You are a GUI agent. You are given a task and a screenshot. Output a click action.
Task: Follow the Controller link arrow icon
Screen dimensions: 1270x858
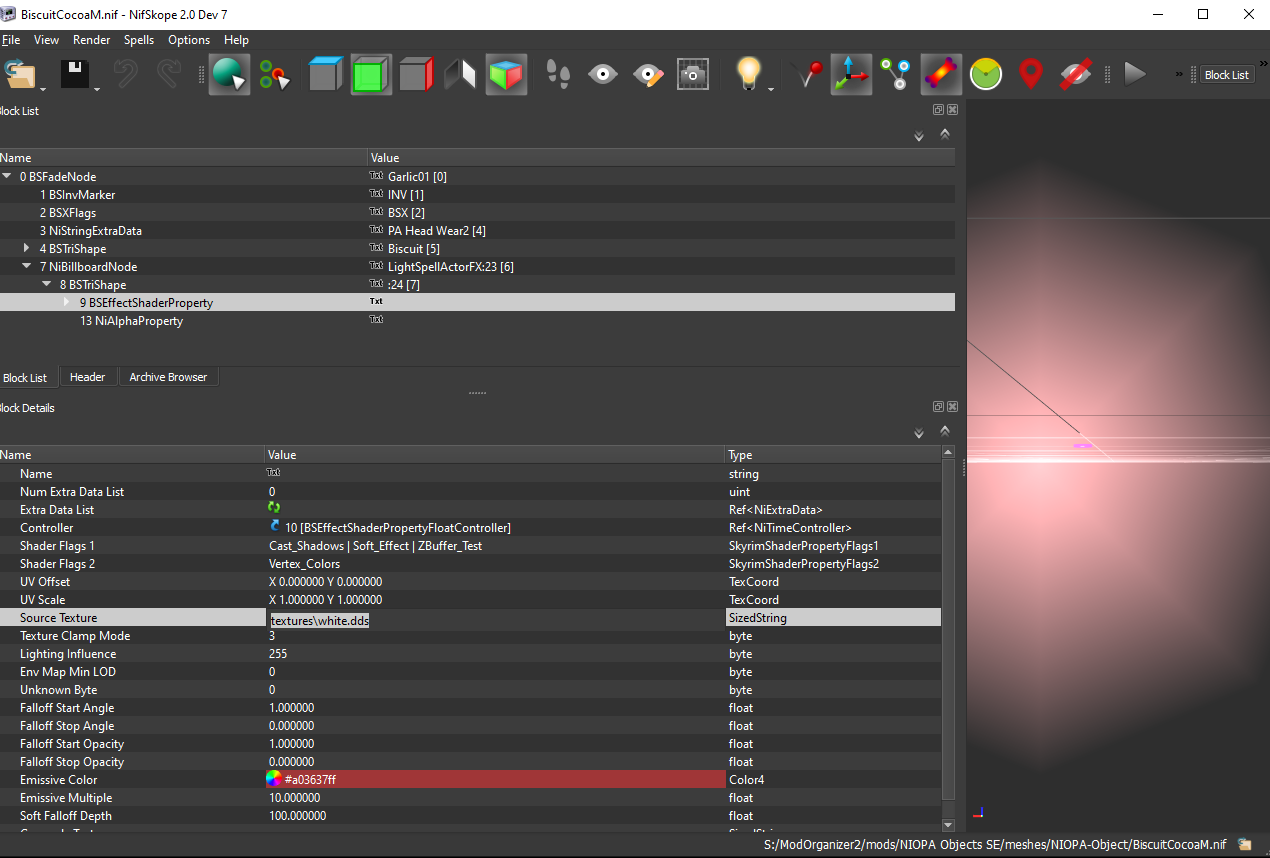pyautogui.click(x=275, y=526)
